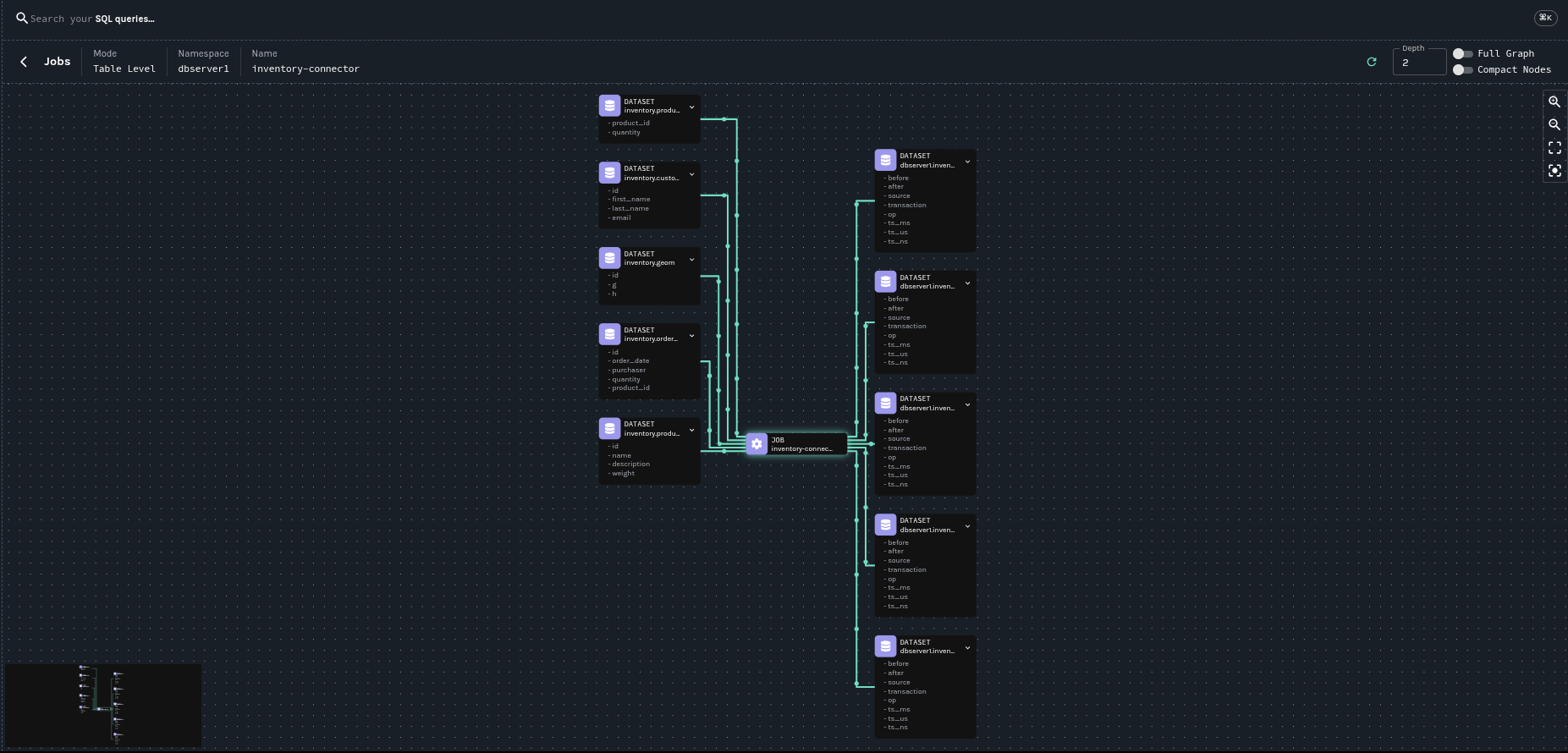The width and height of the screenshot is (1568, 753).
Task: Click the inventory.custo.. dataset icon
Action: [x=609, y=173]
